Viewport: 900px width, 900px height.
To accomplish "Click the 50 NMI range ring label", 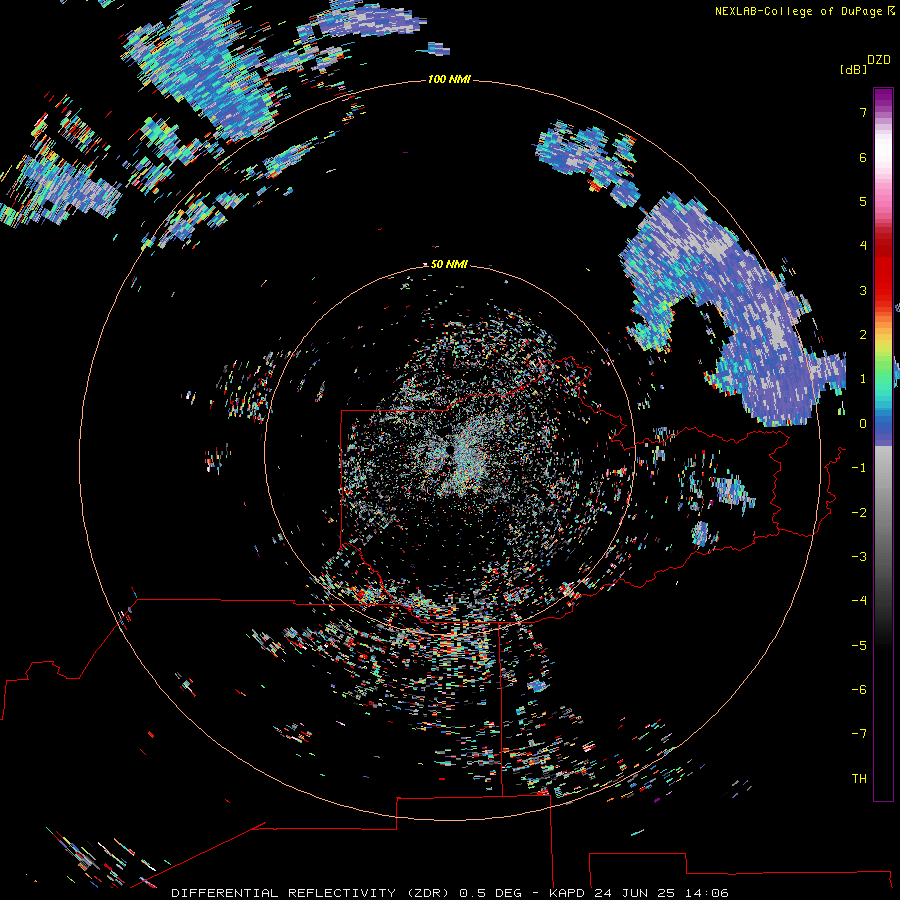I will pos(449,264).
